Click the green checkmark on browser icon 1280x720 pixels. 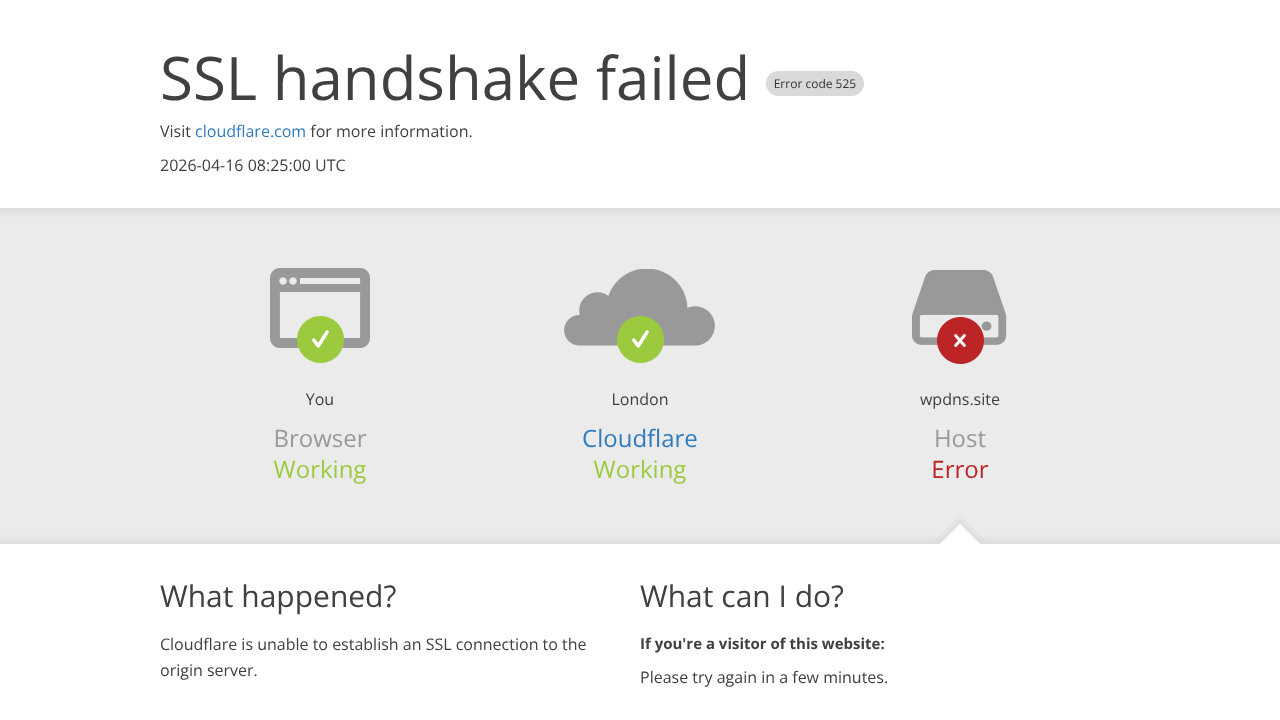click(320, 340)
